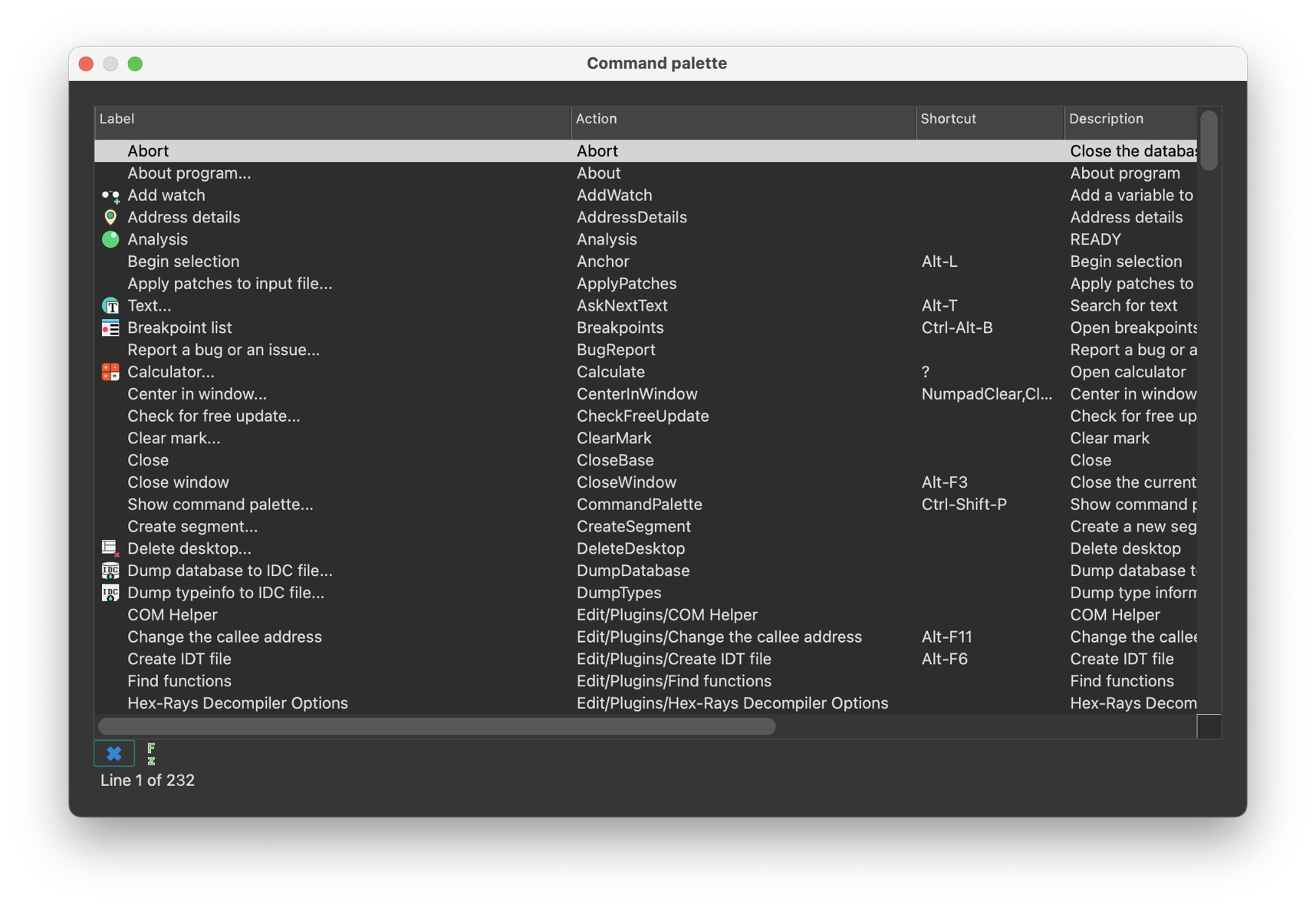Sort entries by the Label column header
The width and height of the screenshot is (1316, 908).
tap(117, 119)
